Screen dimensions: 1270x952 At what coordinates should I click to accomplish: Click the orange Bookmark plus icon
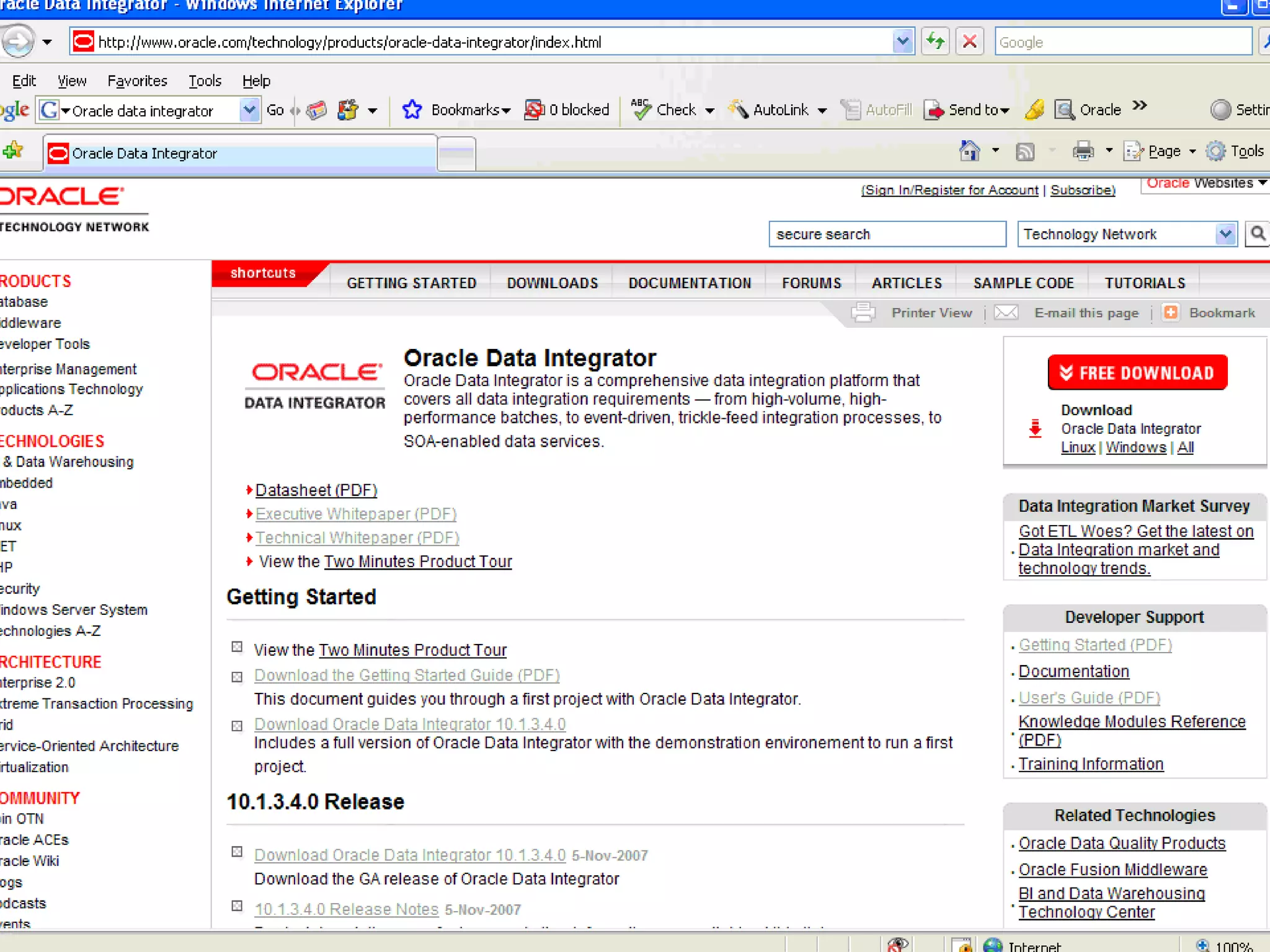coord(1171,312)
